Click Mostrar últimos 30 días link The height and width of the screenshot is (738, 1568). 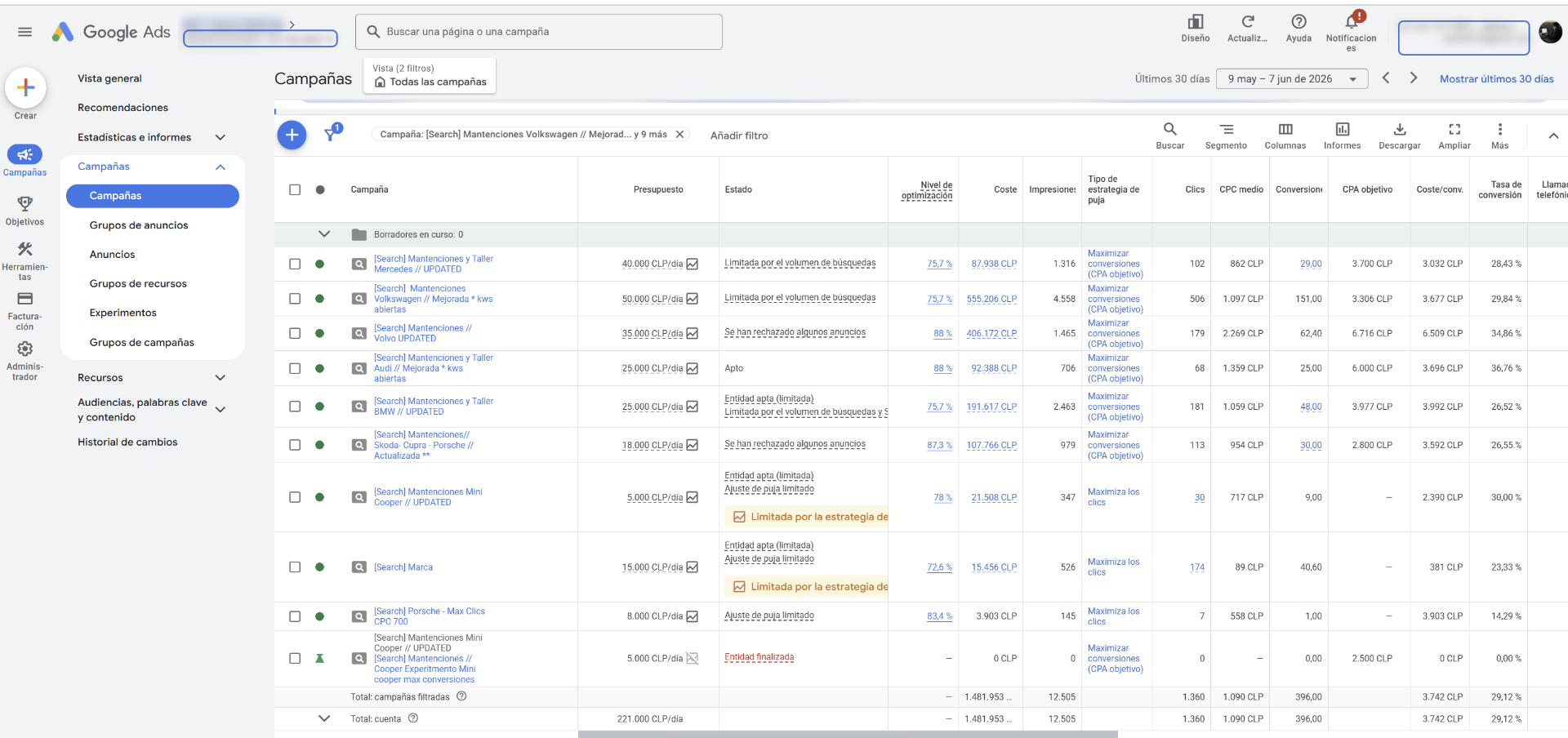point(1496,79)
